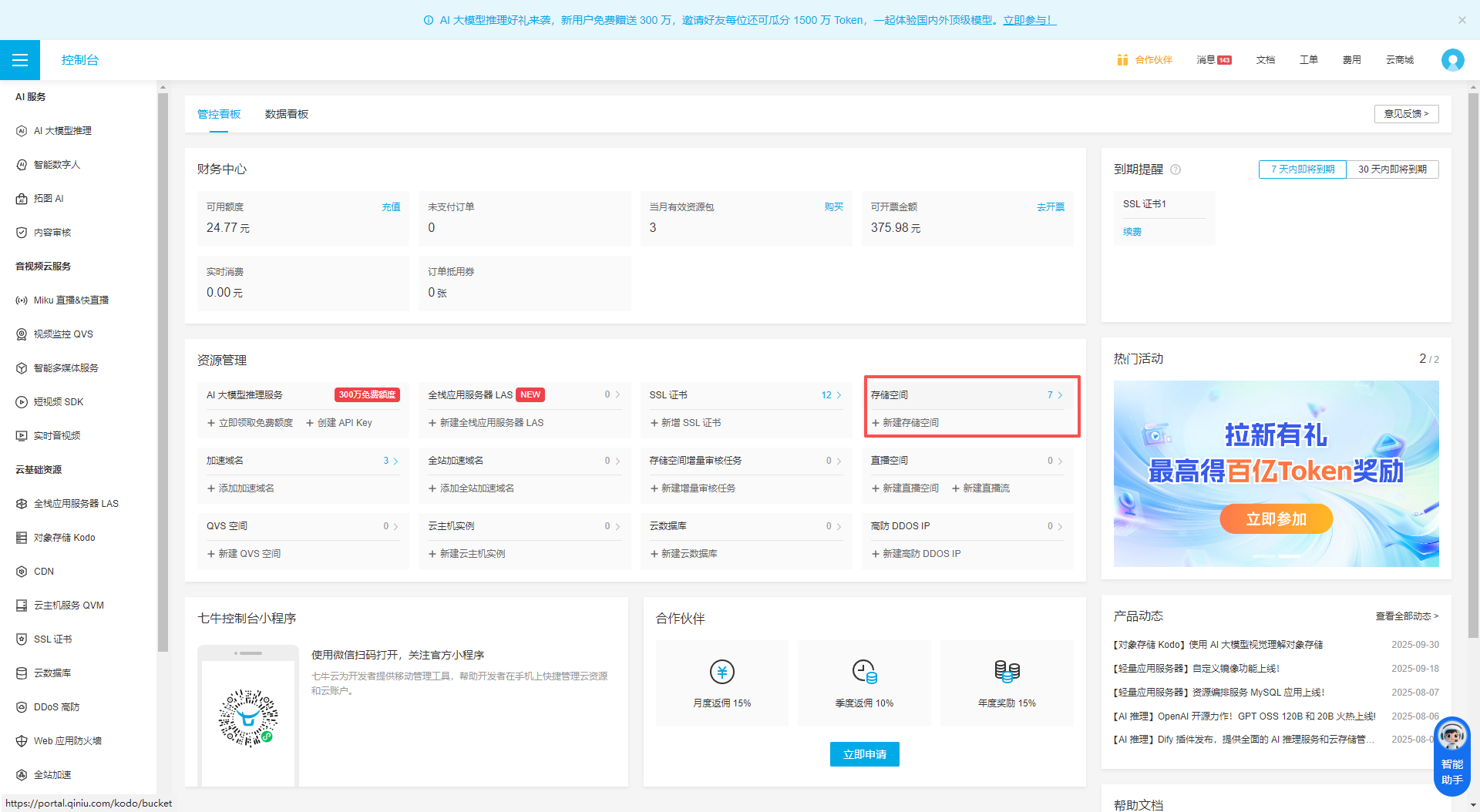Expand the 加速域名 count arrow

click(395, 461)
